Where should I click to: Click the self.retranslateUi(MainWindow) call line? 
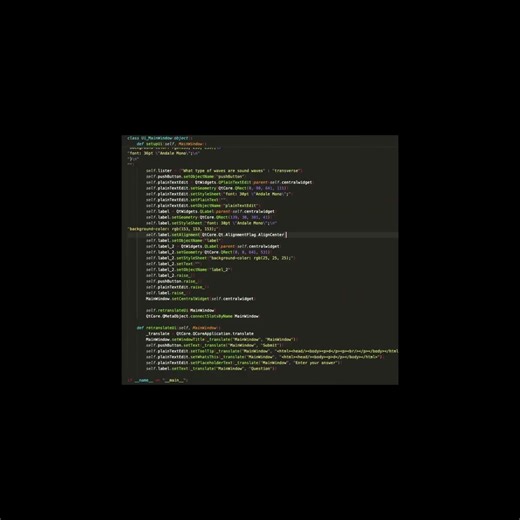point(181,310)
